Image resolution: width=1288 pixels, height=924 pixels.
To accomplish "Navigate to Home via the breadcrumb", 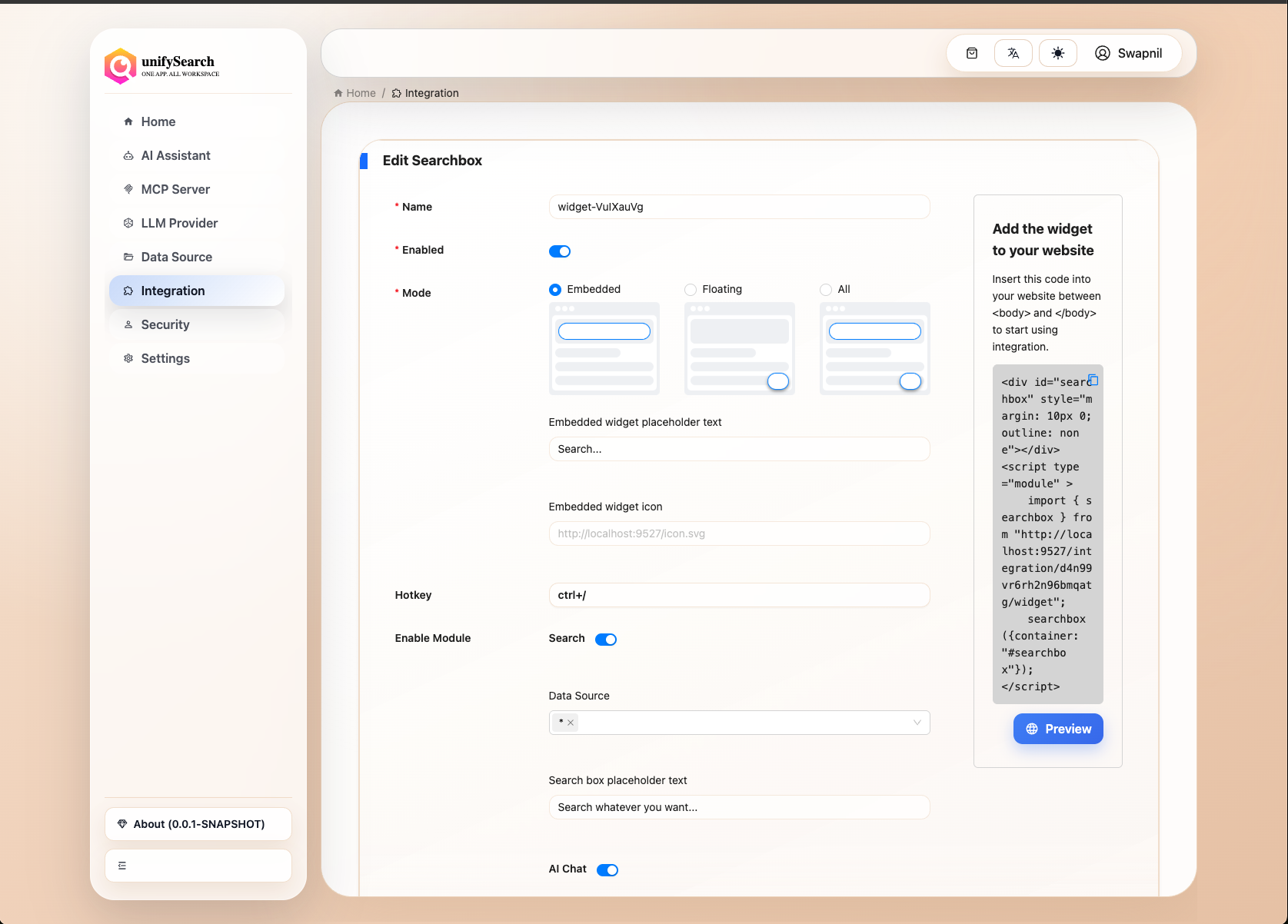I will [354, 92].
